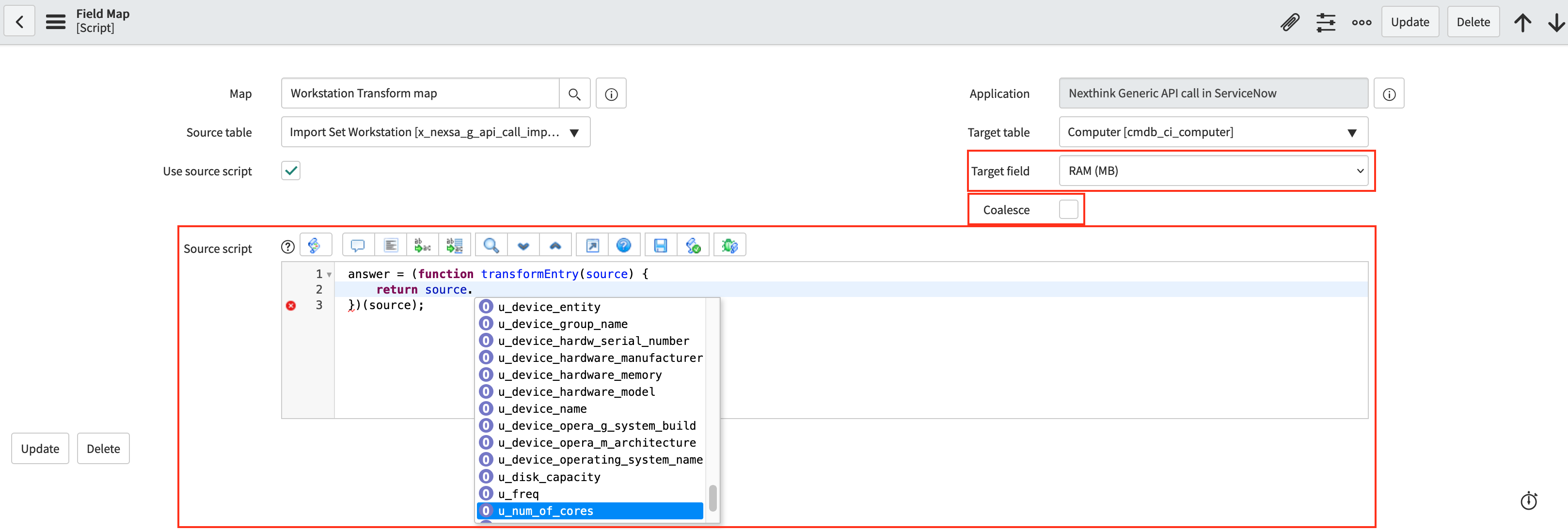Go to previous record with up arrow
The image size is (1568, 530).
pyautogui.click(x=1522, y=22)
